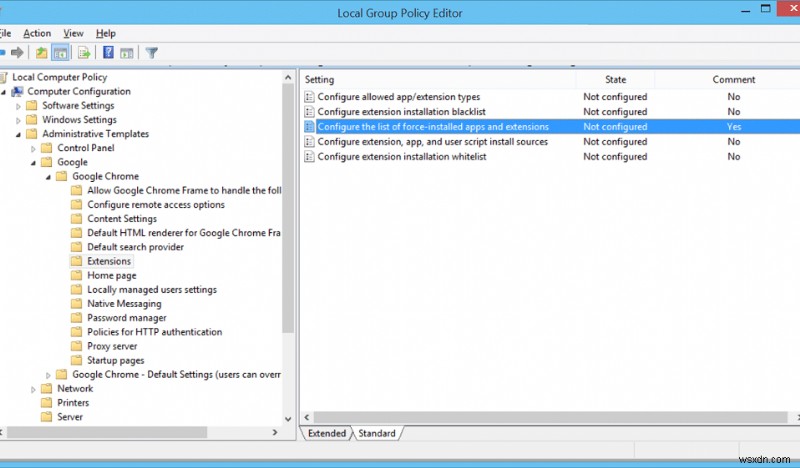Image resolution: width=800 pixels, height=468 pixels.
Task: Click the folder icon beside Control Panel
Action: tap(46, 148)
